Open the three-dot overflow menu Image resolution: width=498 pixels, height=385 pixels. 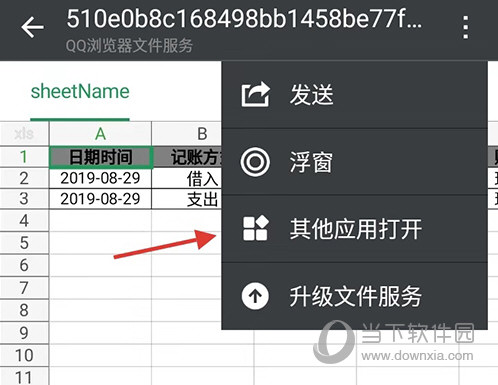466,27
